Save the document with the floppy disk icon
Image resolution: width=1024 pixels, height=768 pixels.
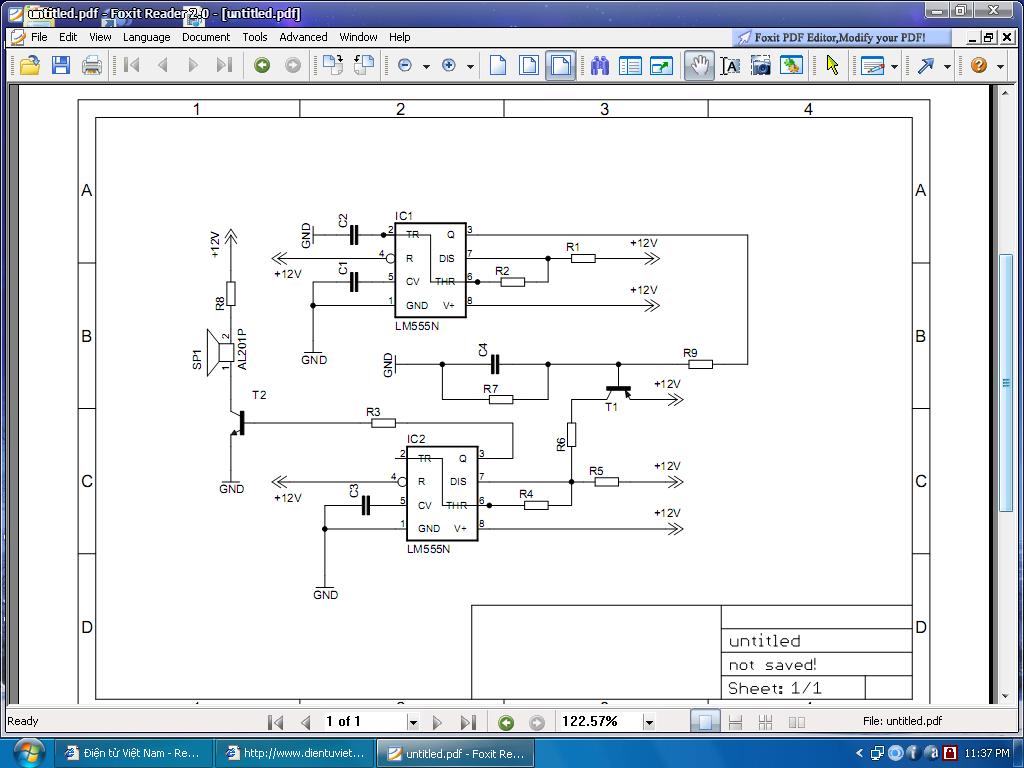[x=60, y=66]
